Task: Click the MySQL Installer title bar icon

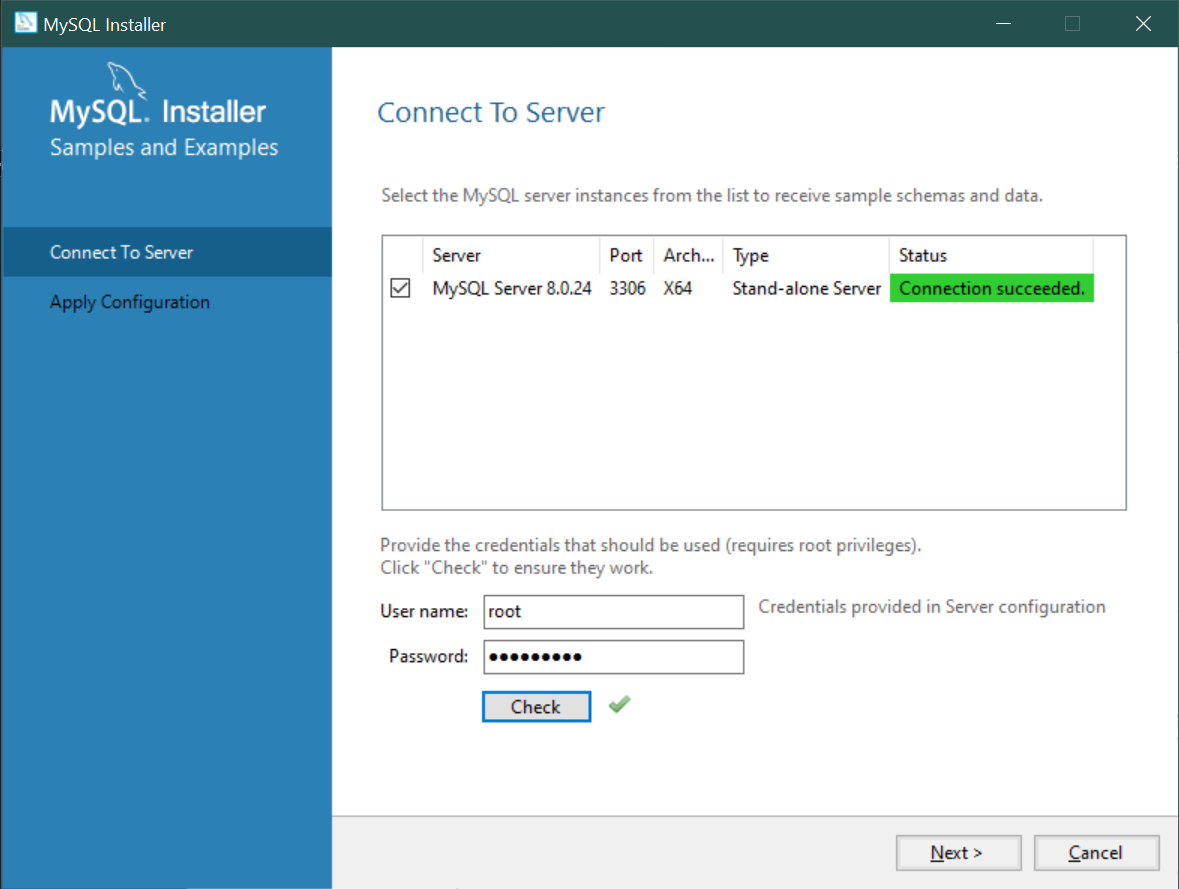Action: (x=25, y=23)
